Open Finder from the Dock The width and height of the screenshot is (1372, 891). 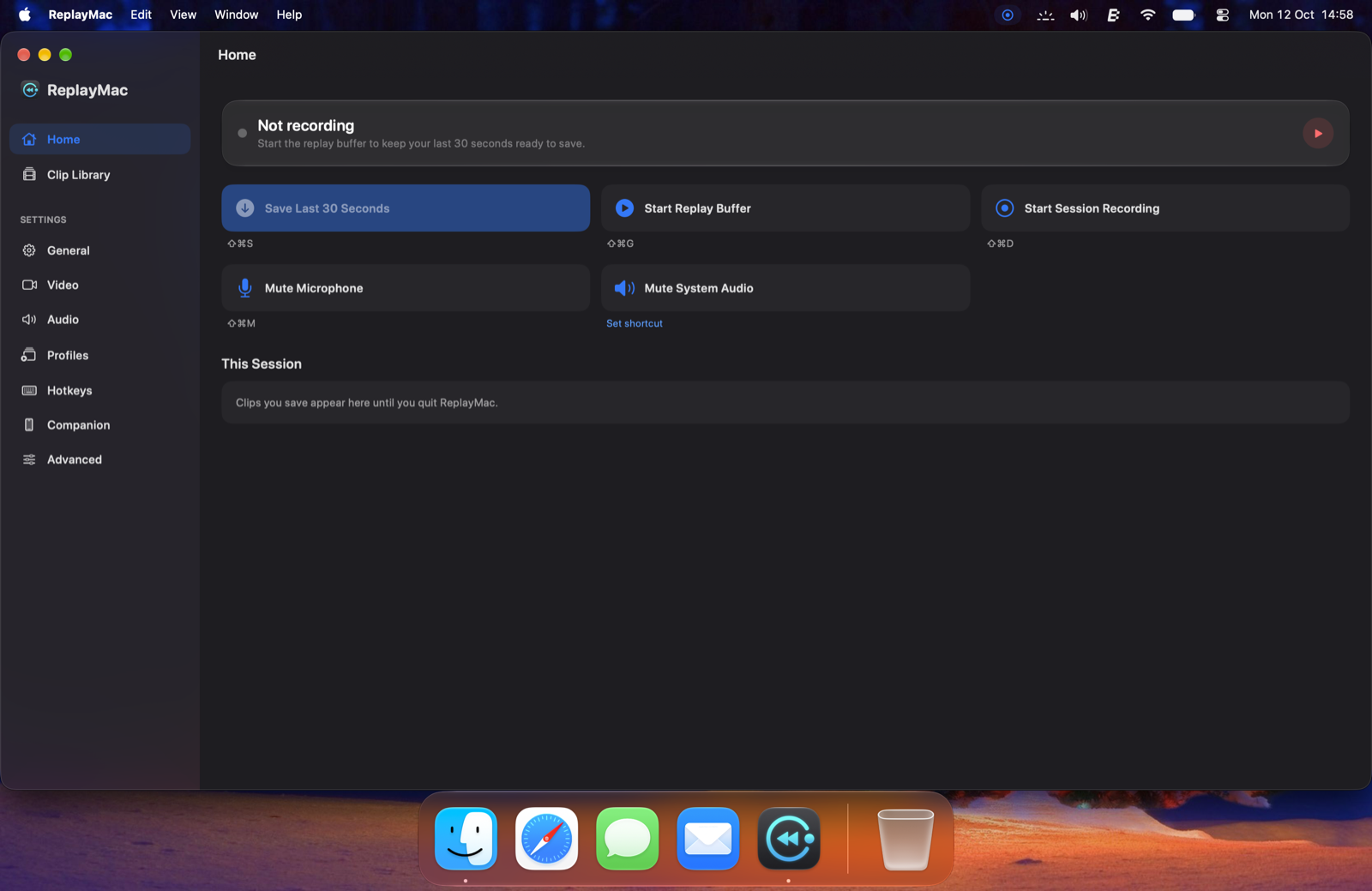click(x=466, y=839)
